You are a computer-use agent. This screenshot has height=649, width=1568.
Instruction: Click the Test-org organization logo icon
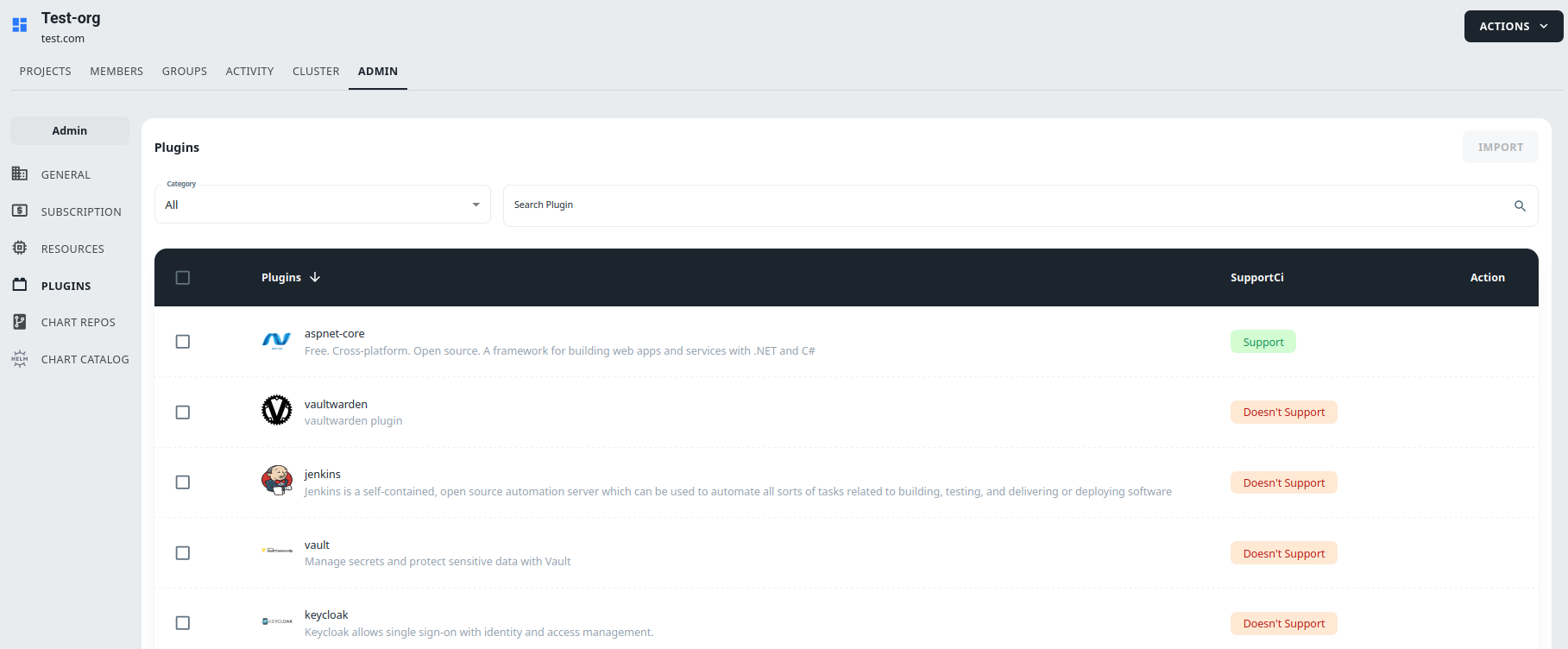click(20, 25)
